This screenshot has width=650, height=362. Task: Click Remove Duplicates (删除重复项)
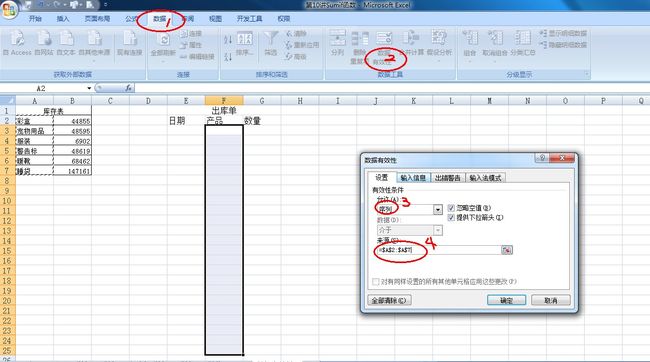pos(359,46)
